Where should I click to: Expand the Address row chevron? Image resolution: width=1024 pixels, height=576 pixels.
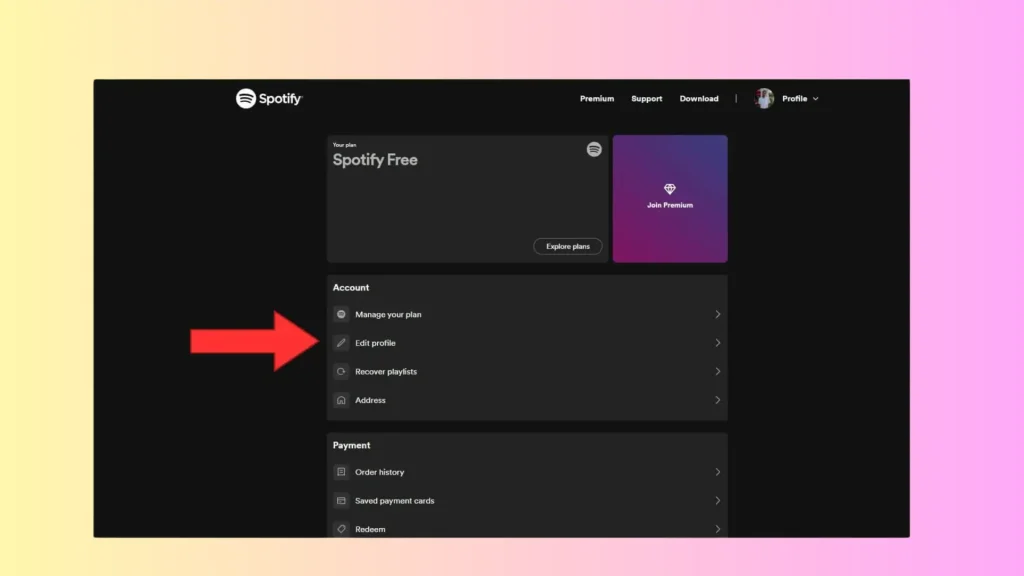coord(717,400)
